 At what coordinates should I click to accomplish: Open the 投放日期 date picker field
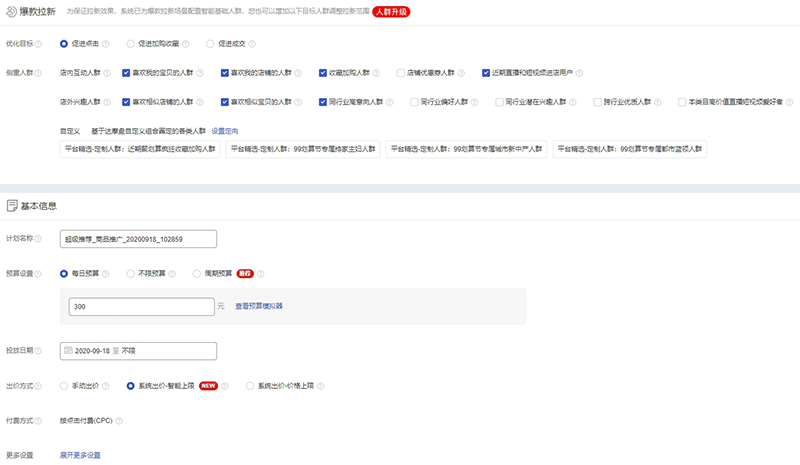click(x=138, y=351)
